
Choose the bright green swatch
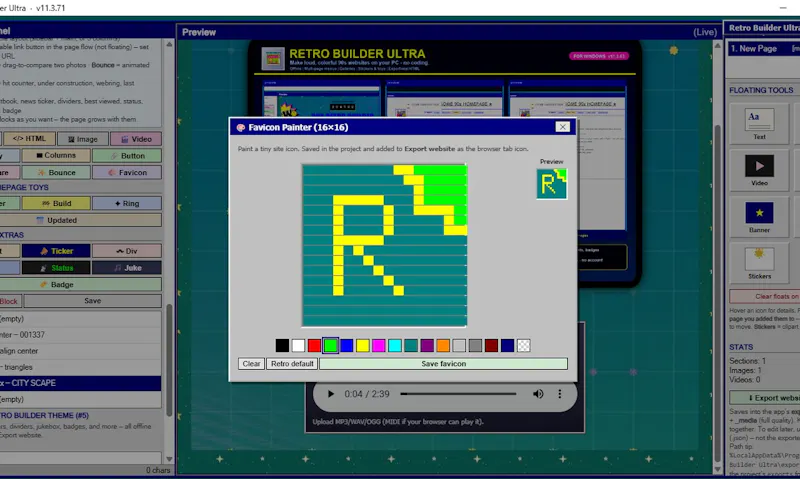point(331,345)
